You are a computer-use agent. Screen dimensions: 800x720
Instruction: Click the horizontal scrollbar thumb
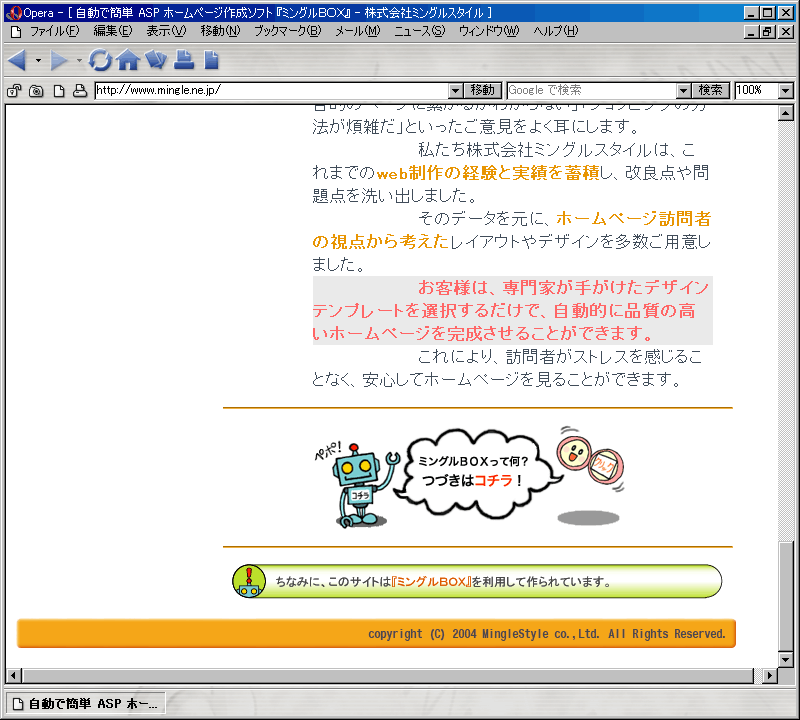tap(388, 676)
